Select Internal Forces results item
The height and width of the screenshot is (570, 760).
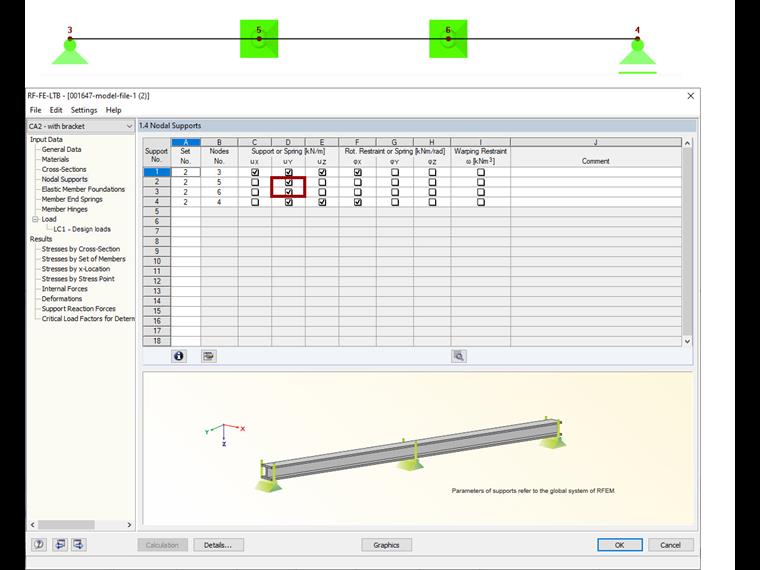pos(64,288)
